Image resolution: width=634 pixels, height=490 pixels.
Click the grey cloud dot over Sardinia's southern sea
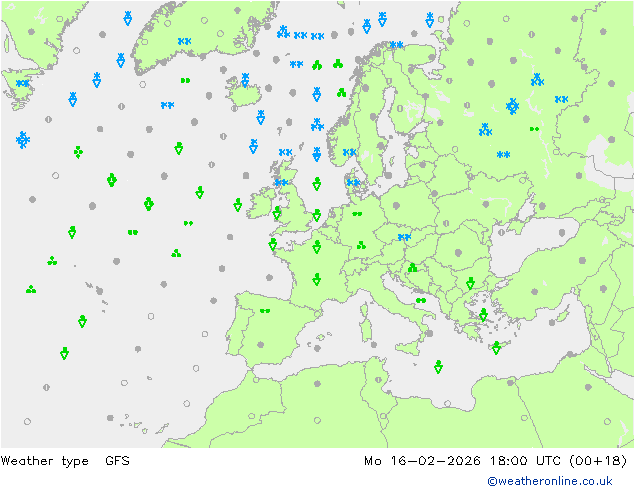(374, 345)
